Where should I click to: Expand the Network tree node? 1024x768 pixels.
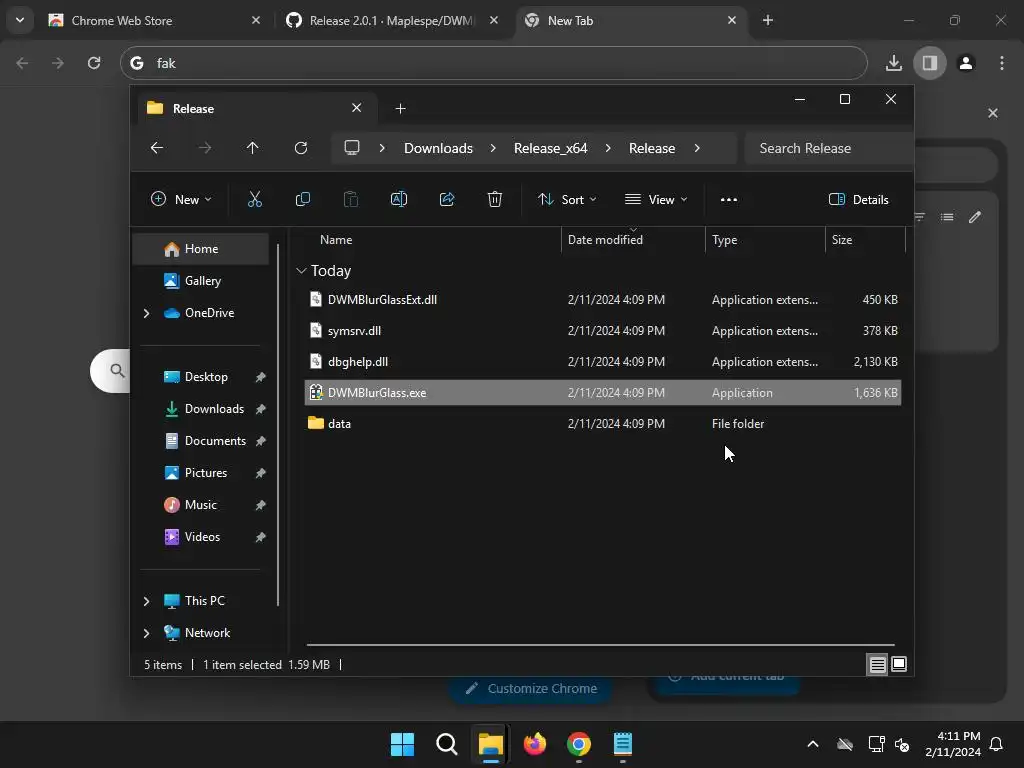coord(146,633)
